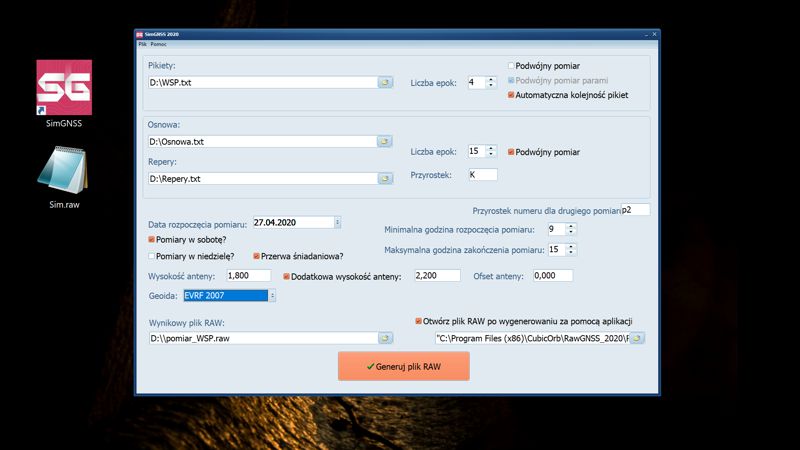800x450 pixels.
Task: Toggle Podwójny pomiar parami checkbox
Action: coord(511,80)
